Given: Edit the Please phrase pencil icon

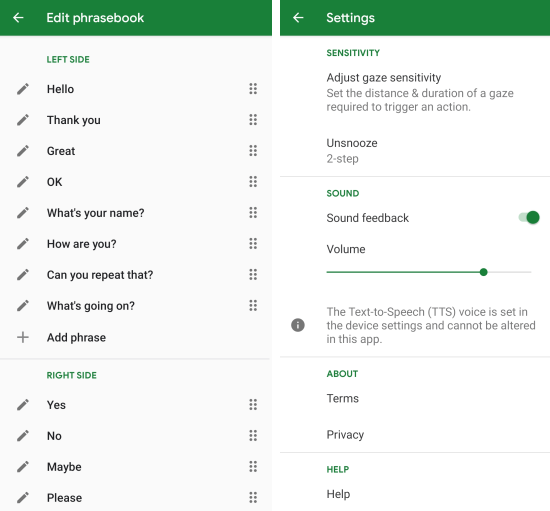Looking at the screenshot, I should (x=23, y=497).
